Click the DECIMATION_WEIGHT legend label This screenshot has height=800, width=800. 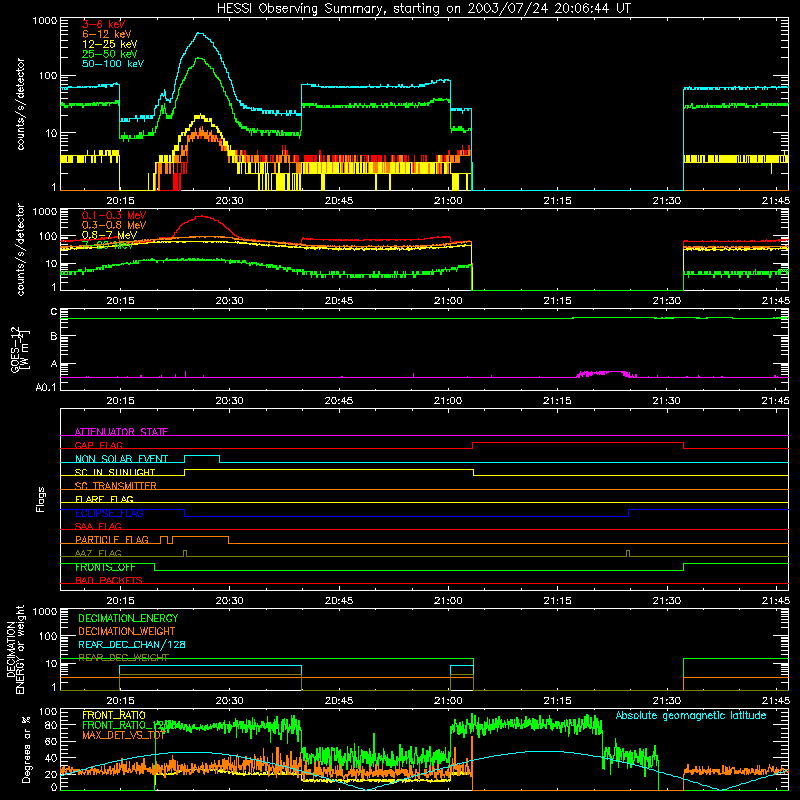[x=127, y=631]
